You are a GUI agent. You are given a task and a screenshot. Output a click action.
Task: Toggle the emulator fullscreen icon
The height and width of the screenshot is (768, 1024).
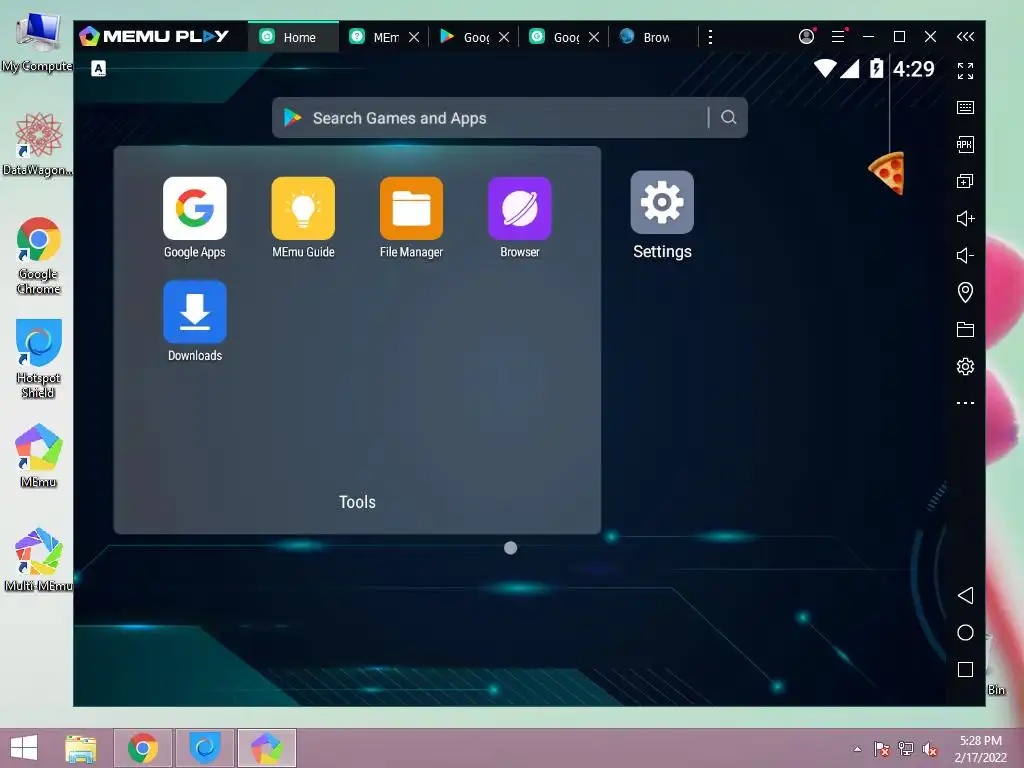[965, 71]
